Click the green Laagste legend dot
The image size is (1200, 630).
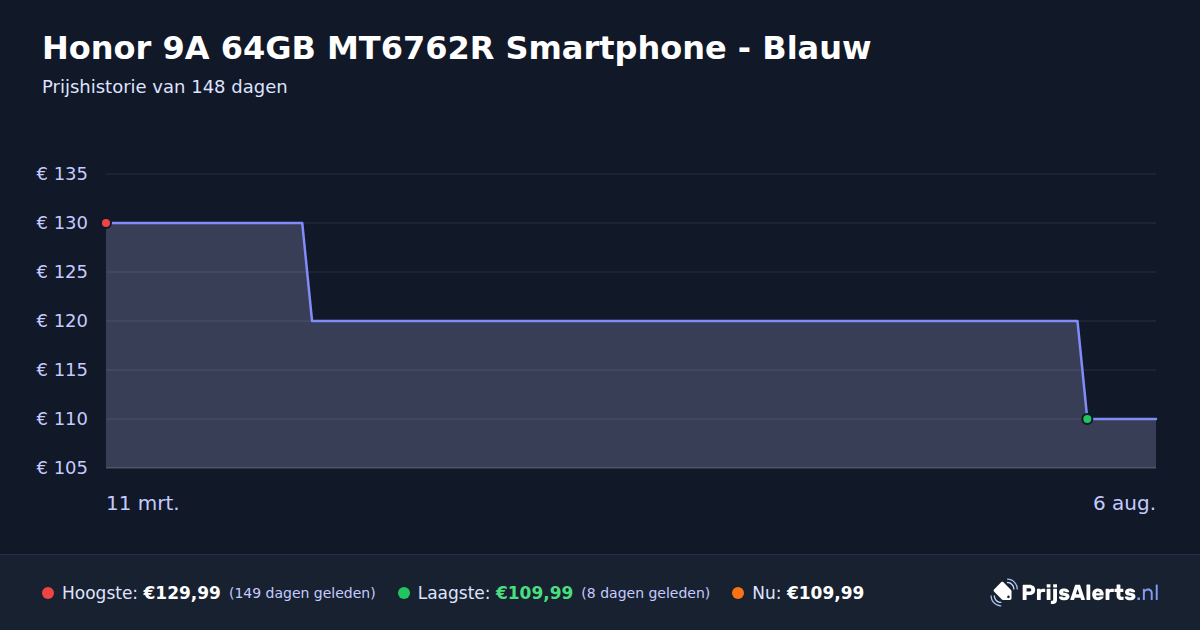[404, 593]
